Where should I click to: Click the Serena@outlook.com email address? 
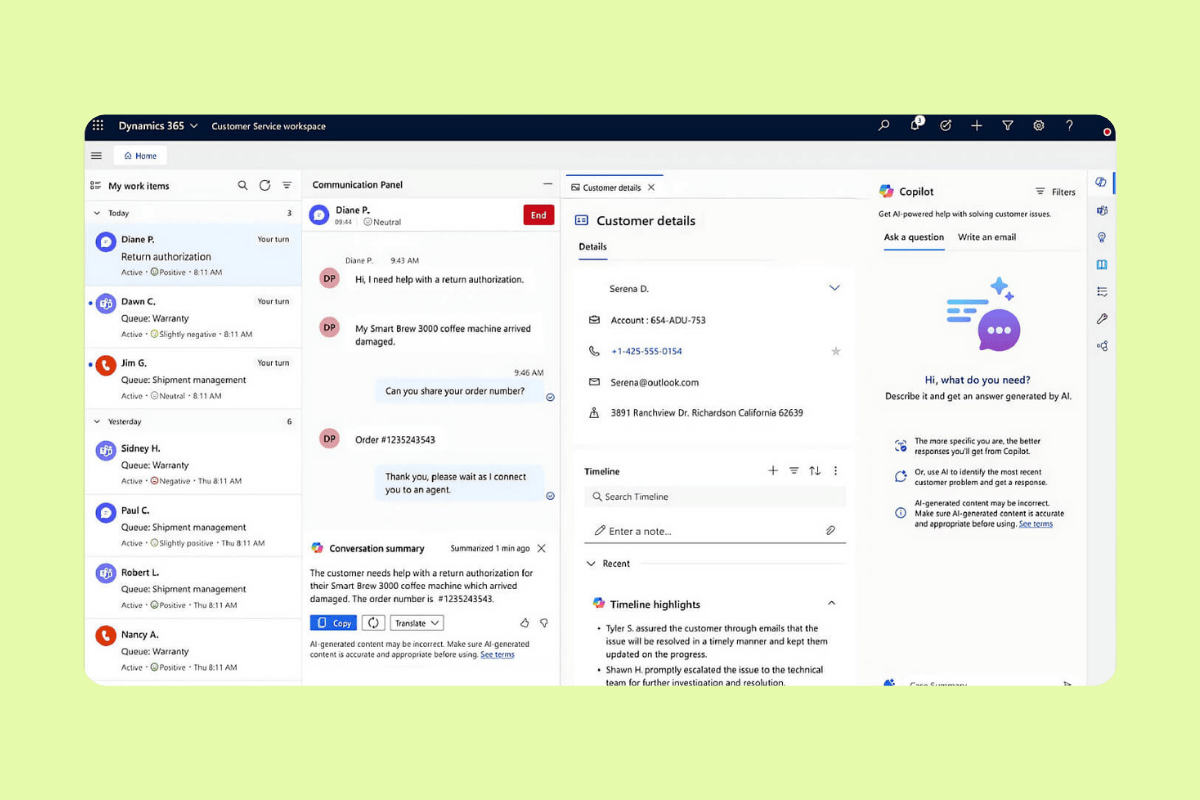[x=654, y=382]
